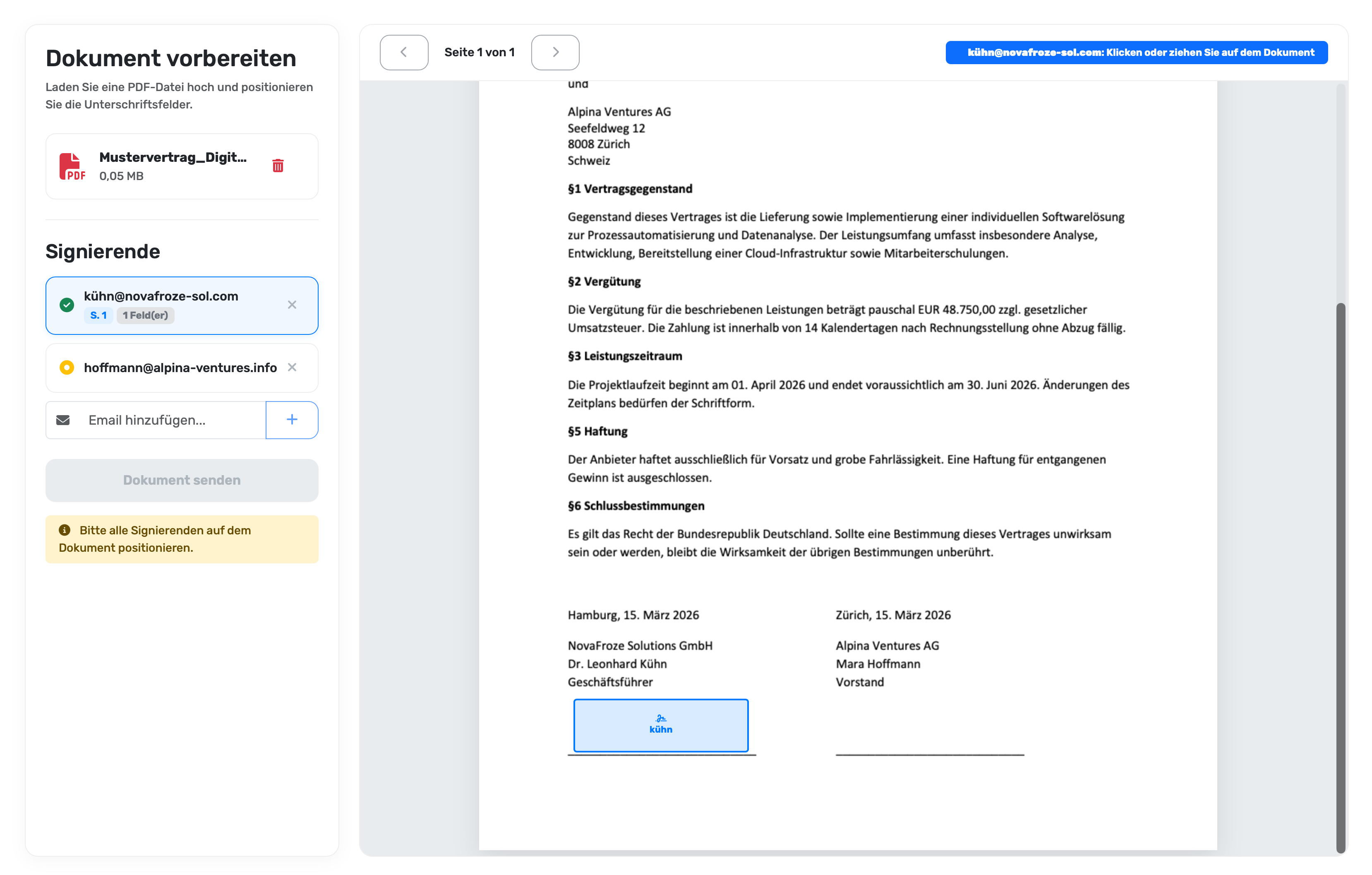Click the plus button to add email
The height and width of the screenshot is (875, 1372).
pos(292,420)
